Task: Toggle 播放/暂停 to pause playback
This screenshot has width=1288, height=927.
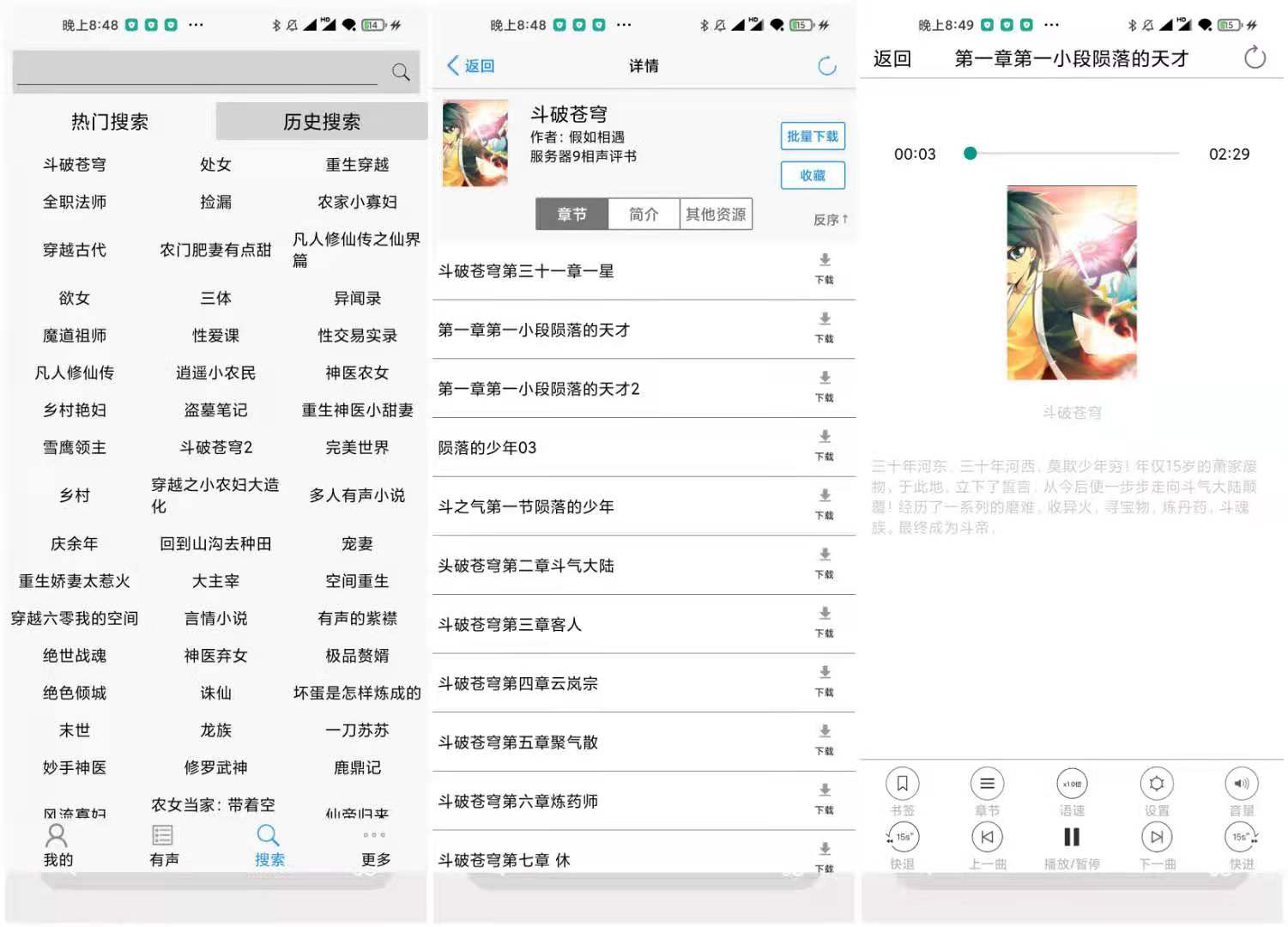Action: pos(1072,838)
